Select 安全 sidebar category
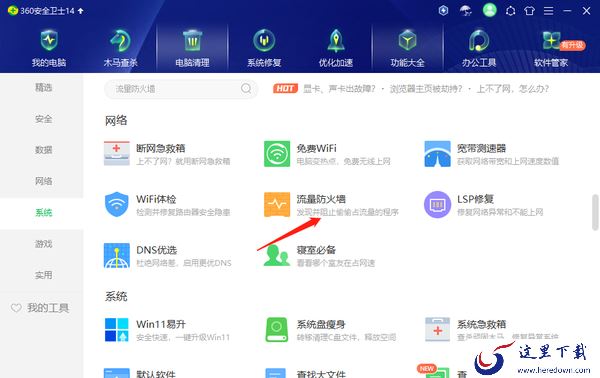The image size is (600, 378). [44, 119]
